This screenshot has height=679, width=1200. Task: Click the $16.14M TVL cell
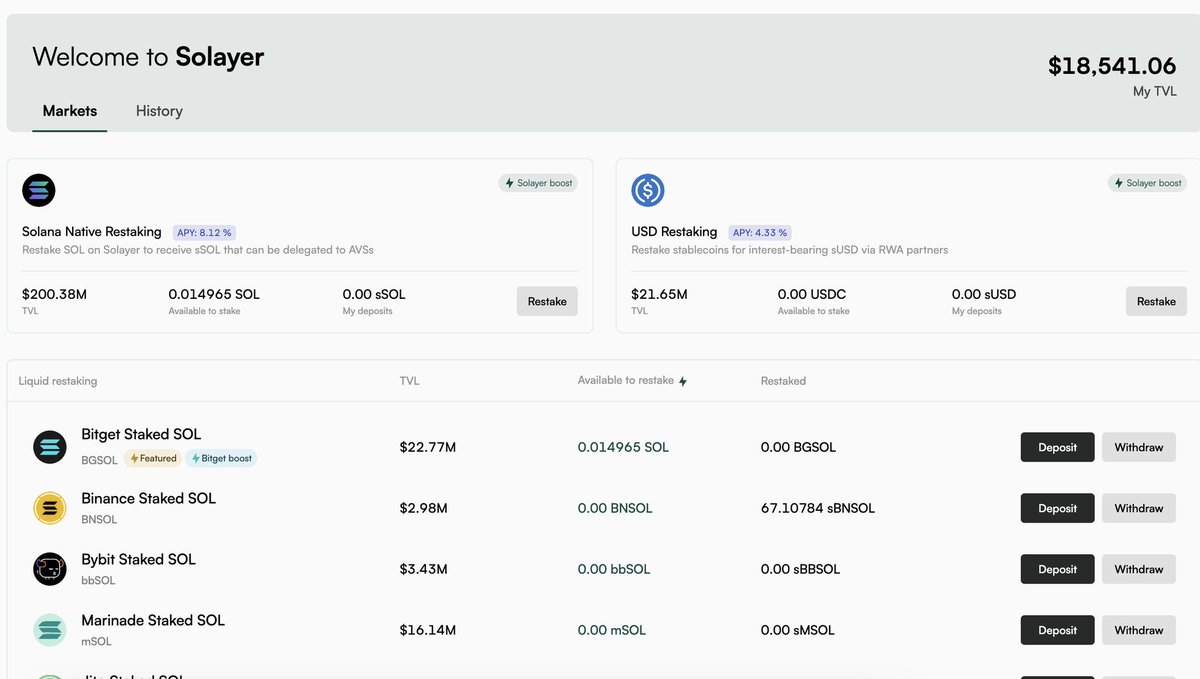427,630
